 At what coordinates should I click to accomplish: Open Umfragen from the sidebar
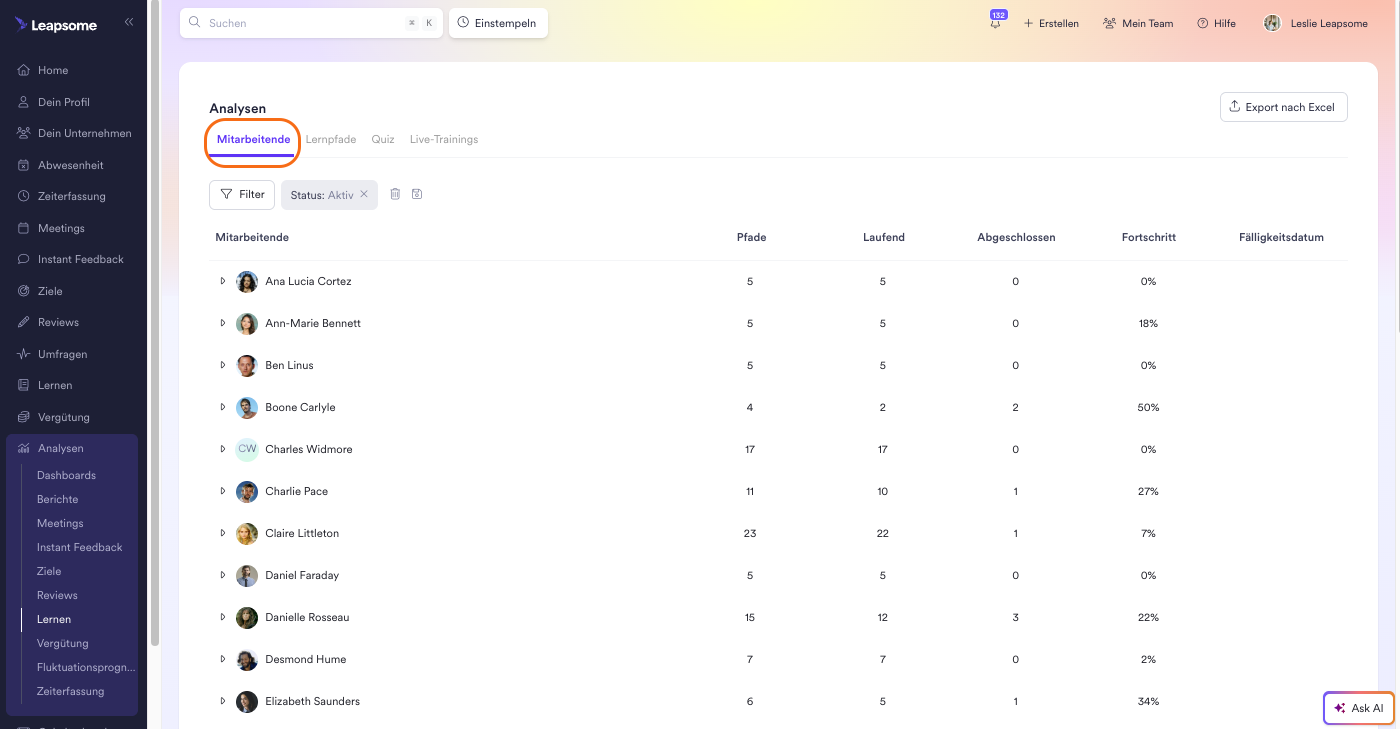62,354
